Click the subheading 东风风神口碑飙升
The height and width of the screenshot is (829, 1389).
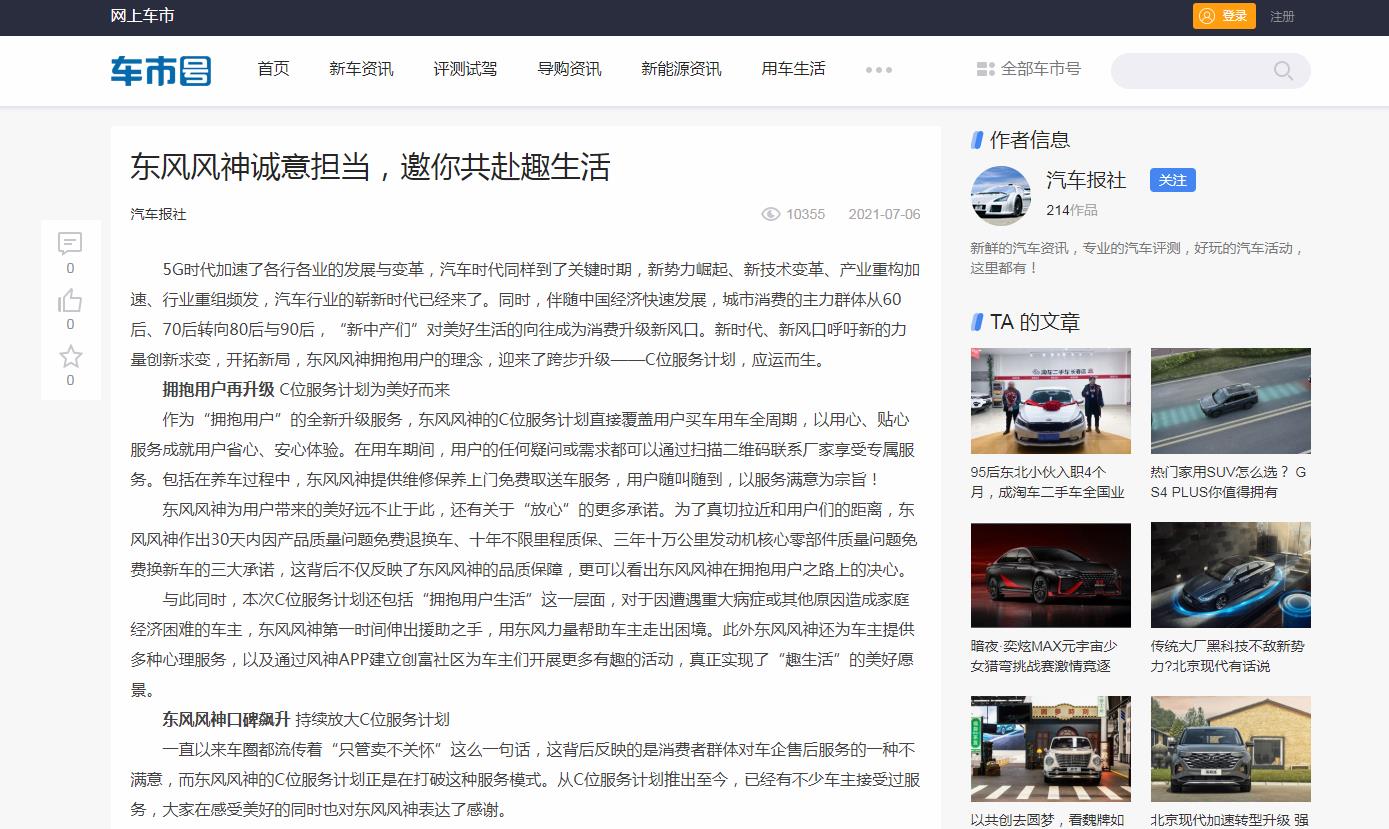(226, 719)
